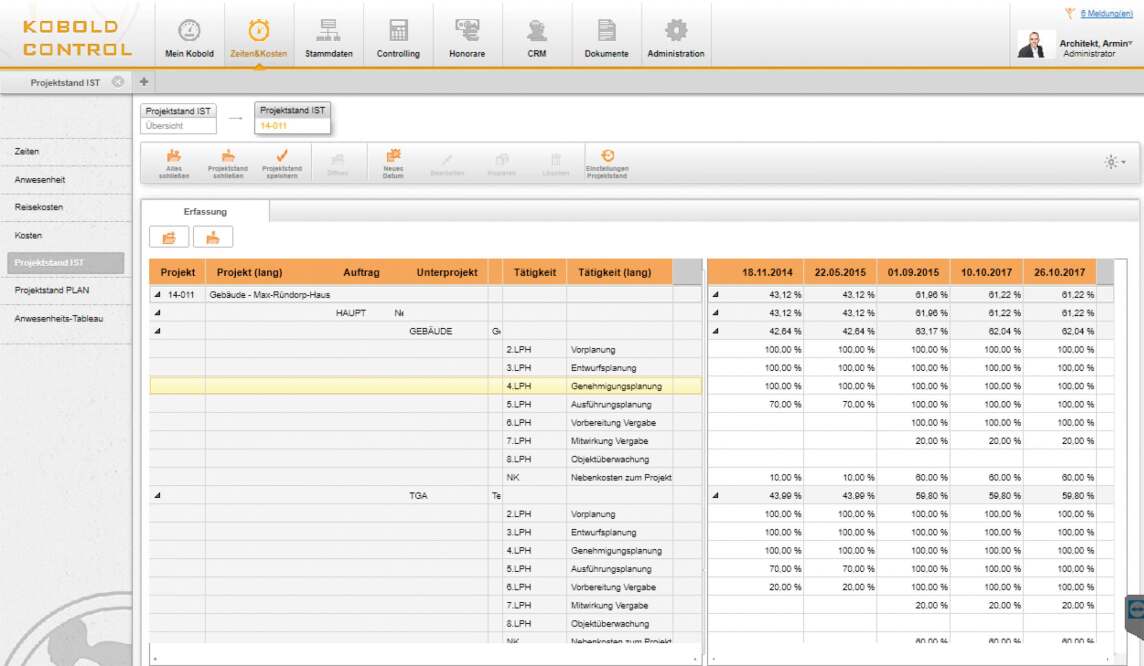Open the 6 Meldung(en) link

tap(1106, 13)
